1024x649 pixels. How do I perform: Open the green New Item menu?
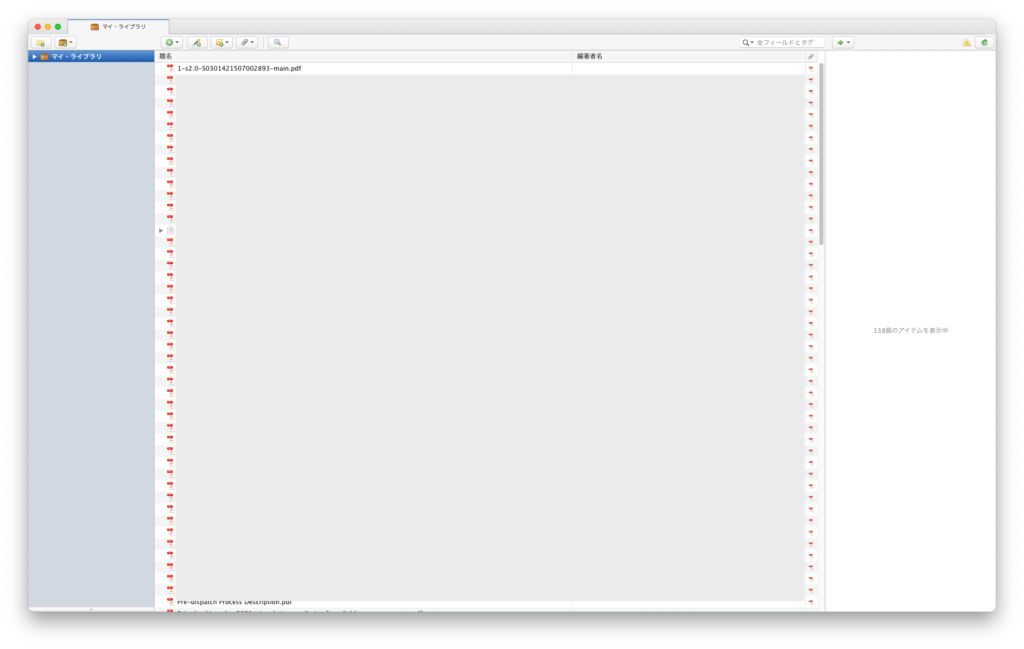tap(172, 43)
